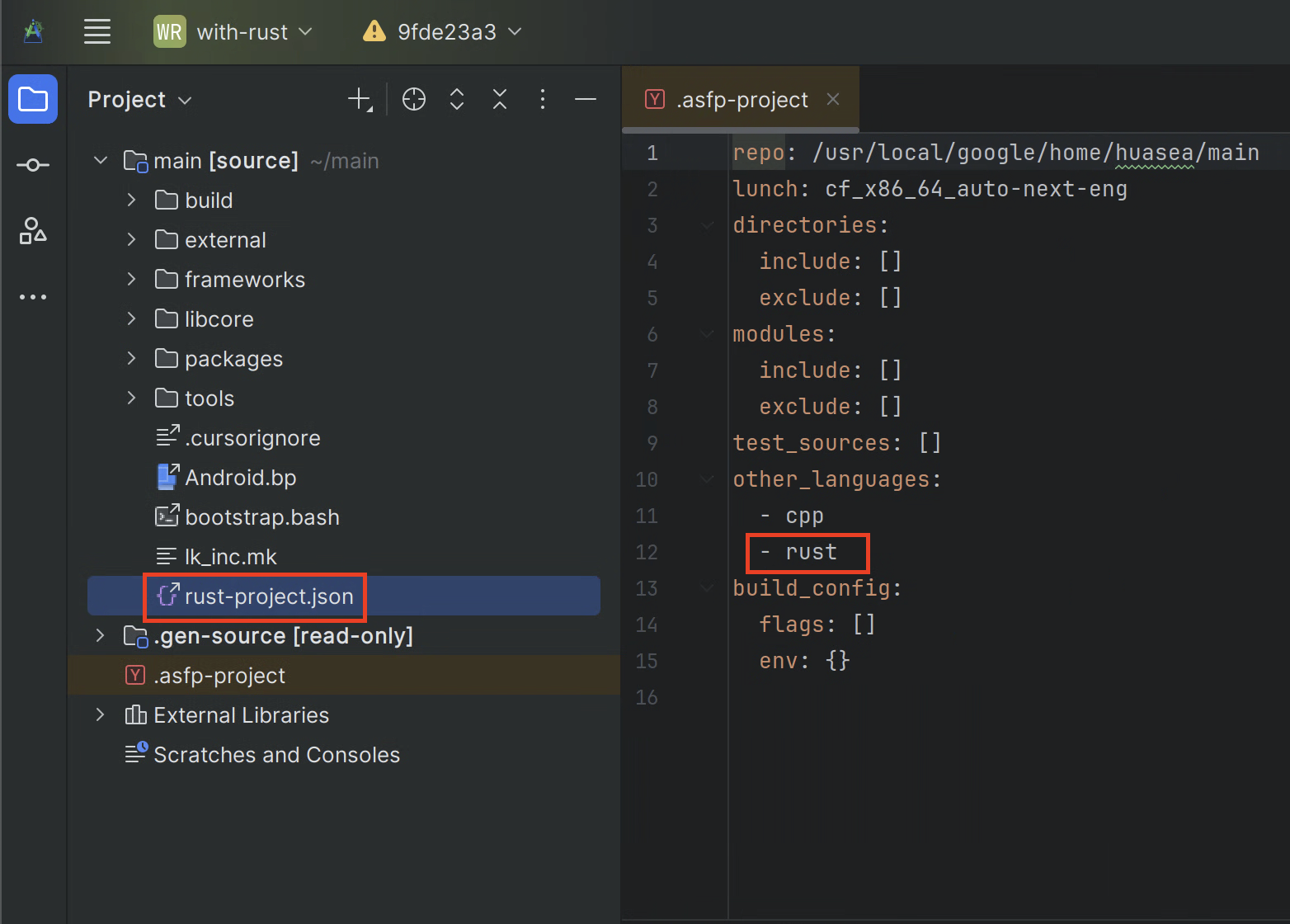Hide the Project tool window with minus icon
The image size is (1290, 924).
(585, 99)
